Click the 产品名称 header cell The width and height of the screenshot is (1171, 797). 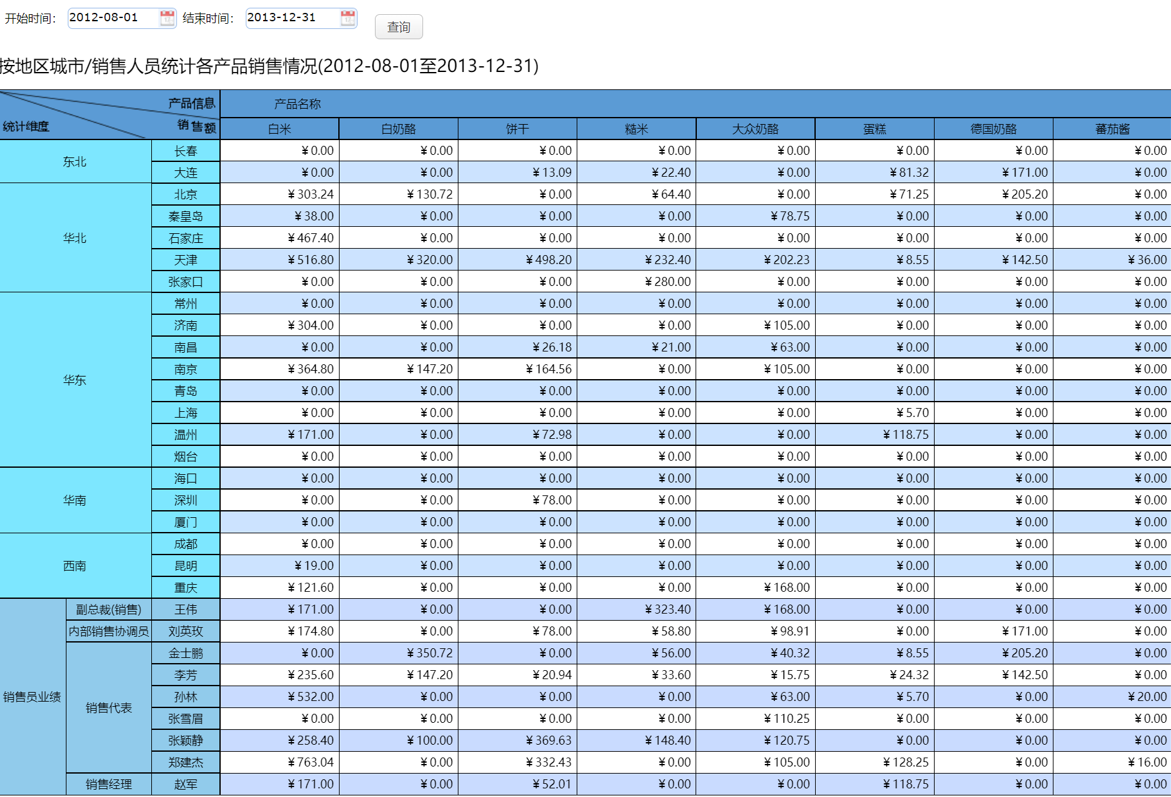pyautogui.click(x=696, y=104)
